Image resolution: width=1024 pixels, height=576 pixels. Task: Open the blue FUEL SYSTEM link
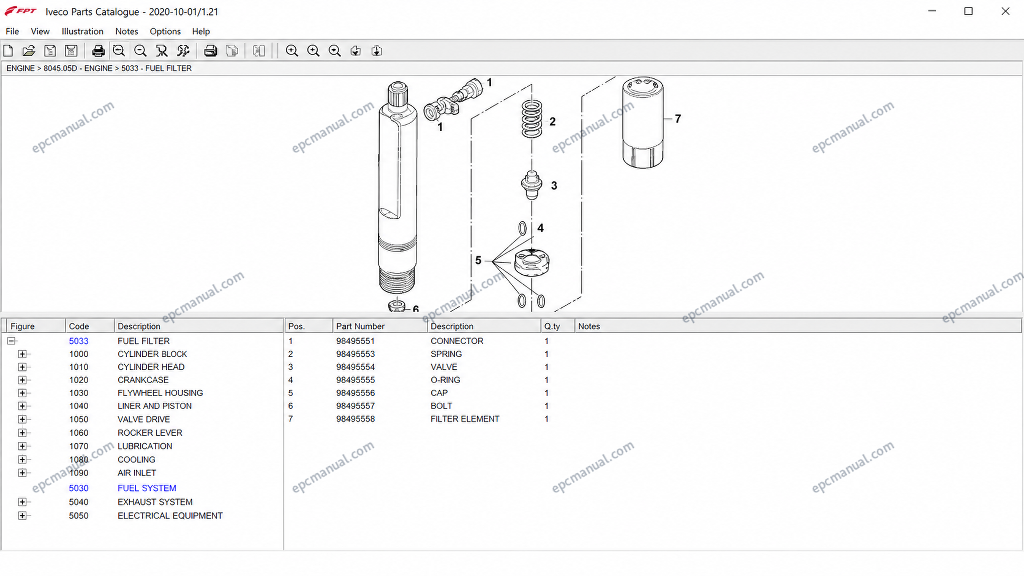pyautogui.click(x=147, y=488)
